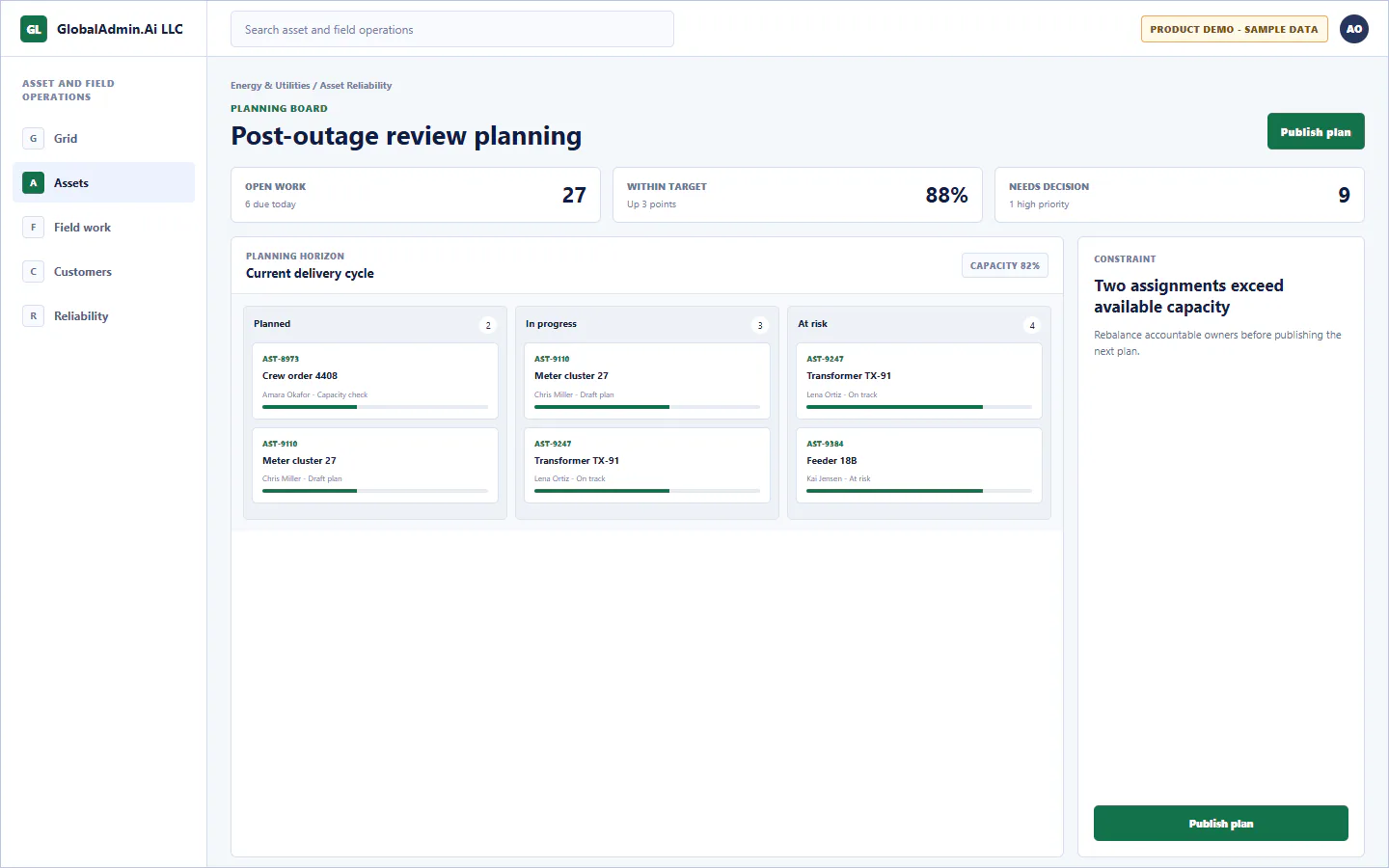Image resolution: width=1389 pixels, height=868 pixels.
Task: Focus the asset and field operations search box
Action: coord(452,29)
